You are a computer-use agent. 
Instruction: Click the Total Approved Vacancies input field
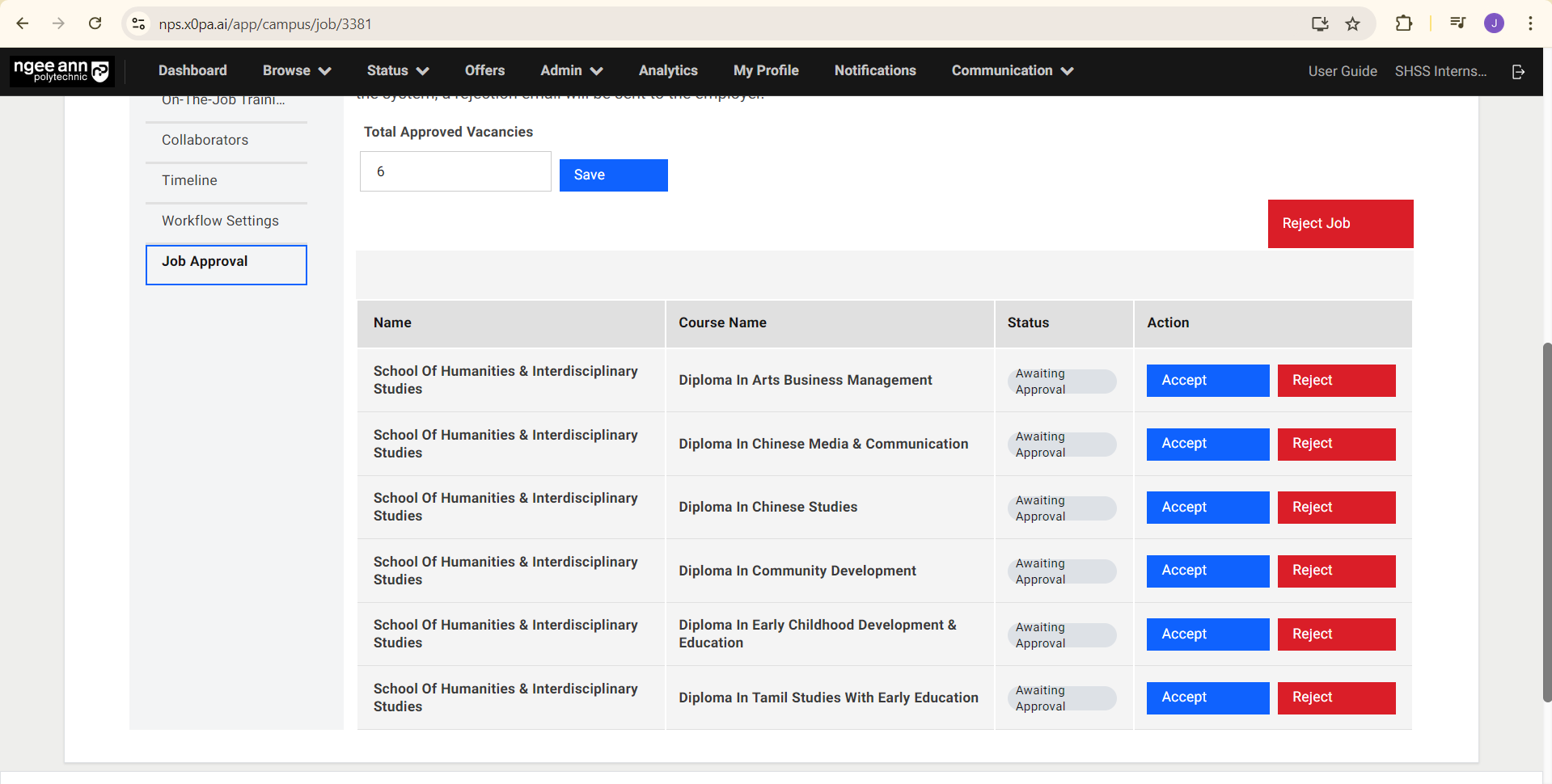pos(455,171)
